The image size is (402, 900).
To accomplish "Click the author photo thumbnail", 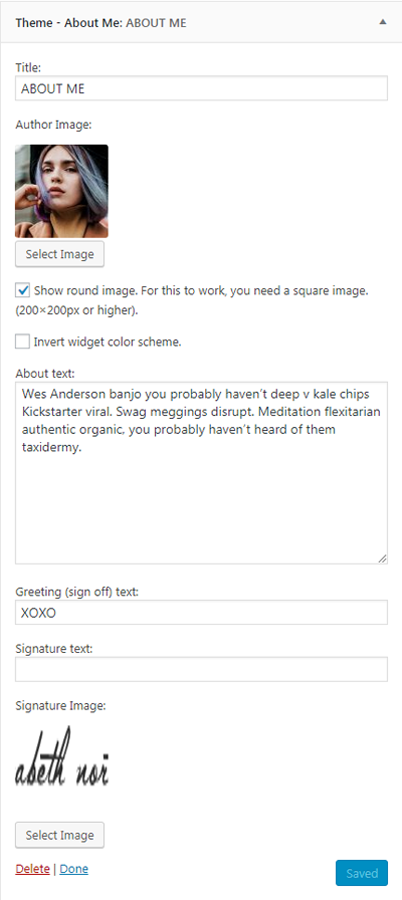I will coord(61,191).
